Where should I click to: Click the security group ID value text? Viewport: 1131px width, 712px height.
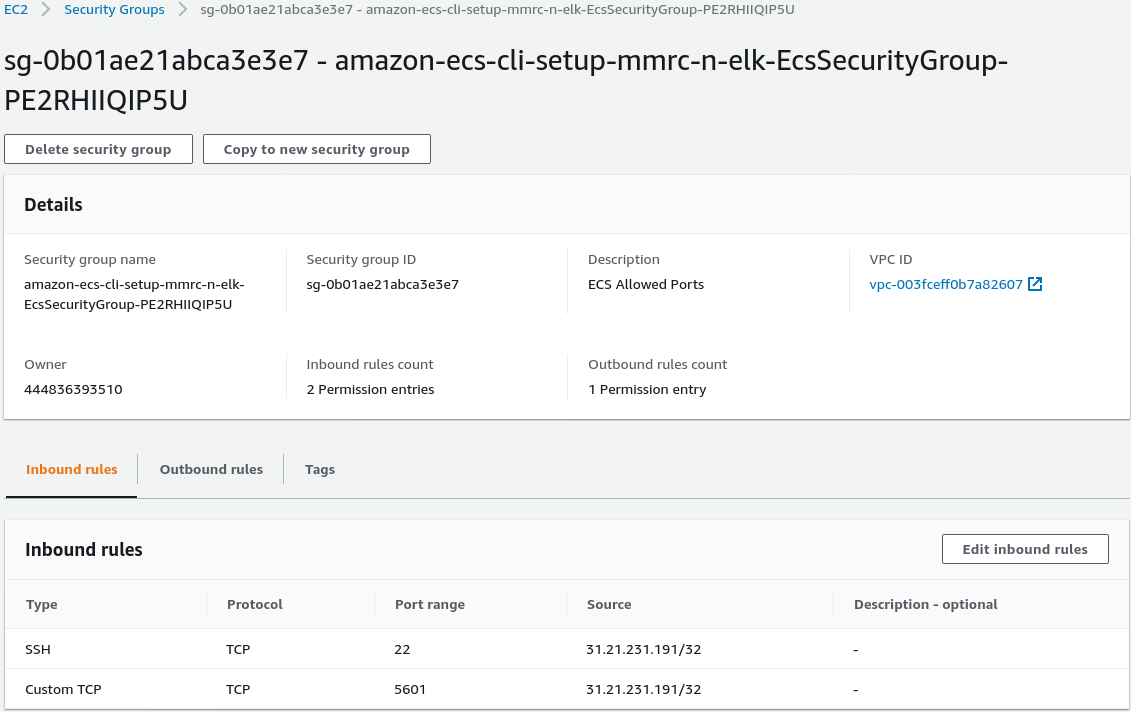(x=383, y=285)
